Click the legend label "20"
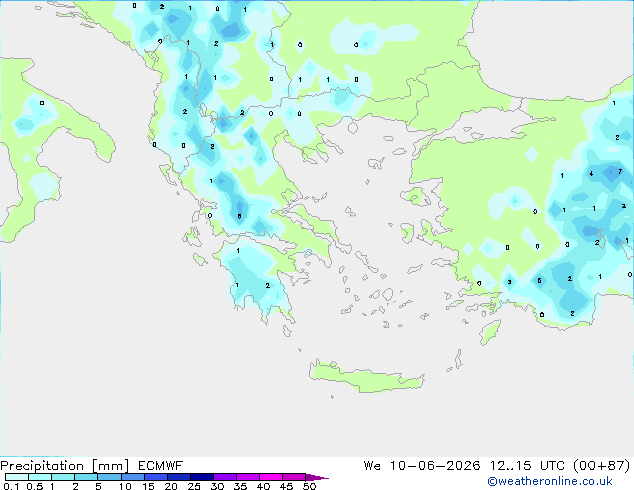The width and height of the screenshot is (634, 490). coord(171,486)
